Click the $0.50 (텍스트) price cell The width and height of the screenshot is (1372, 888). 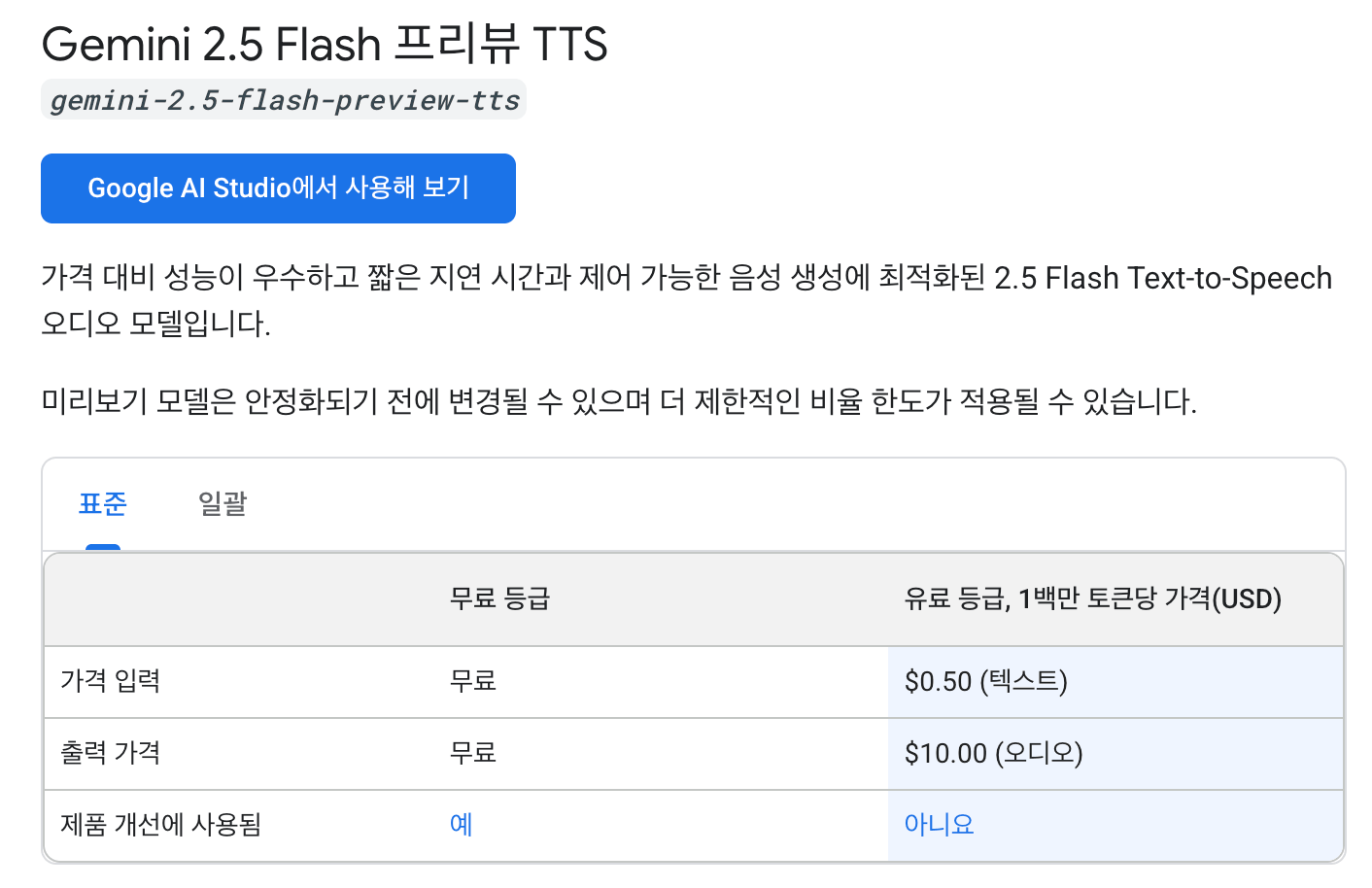tap(985, 681)
